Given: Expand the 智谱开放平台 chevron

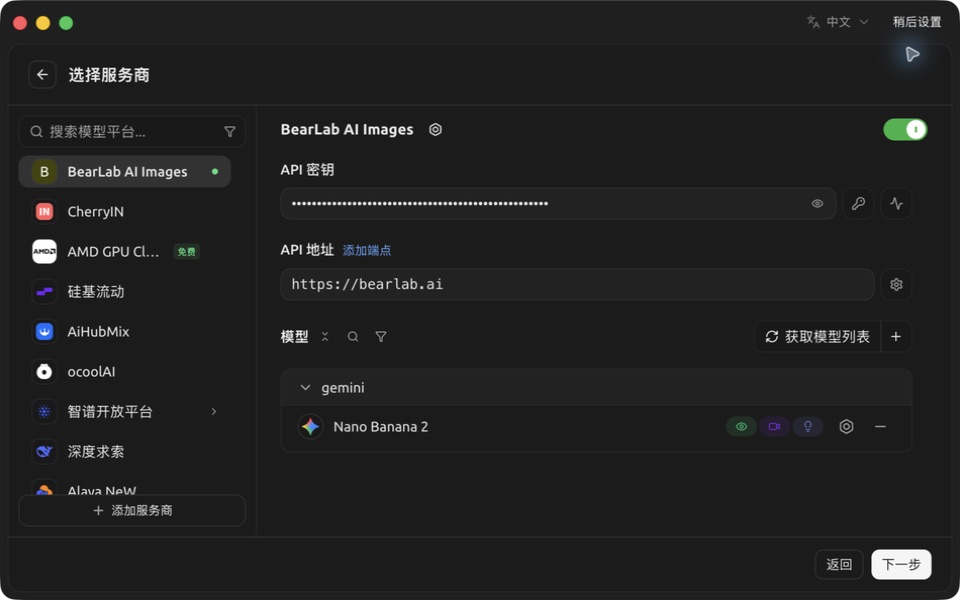Looking at the screenshot, I should [214, 411].
